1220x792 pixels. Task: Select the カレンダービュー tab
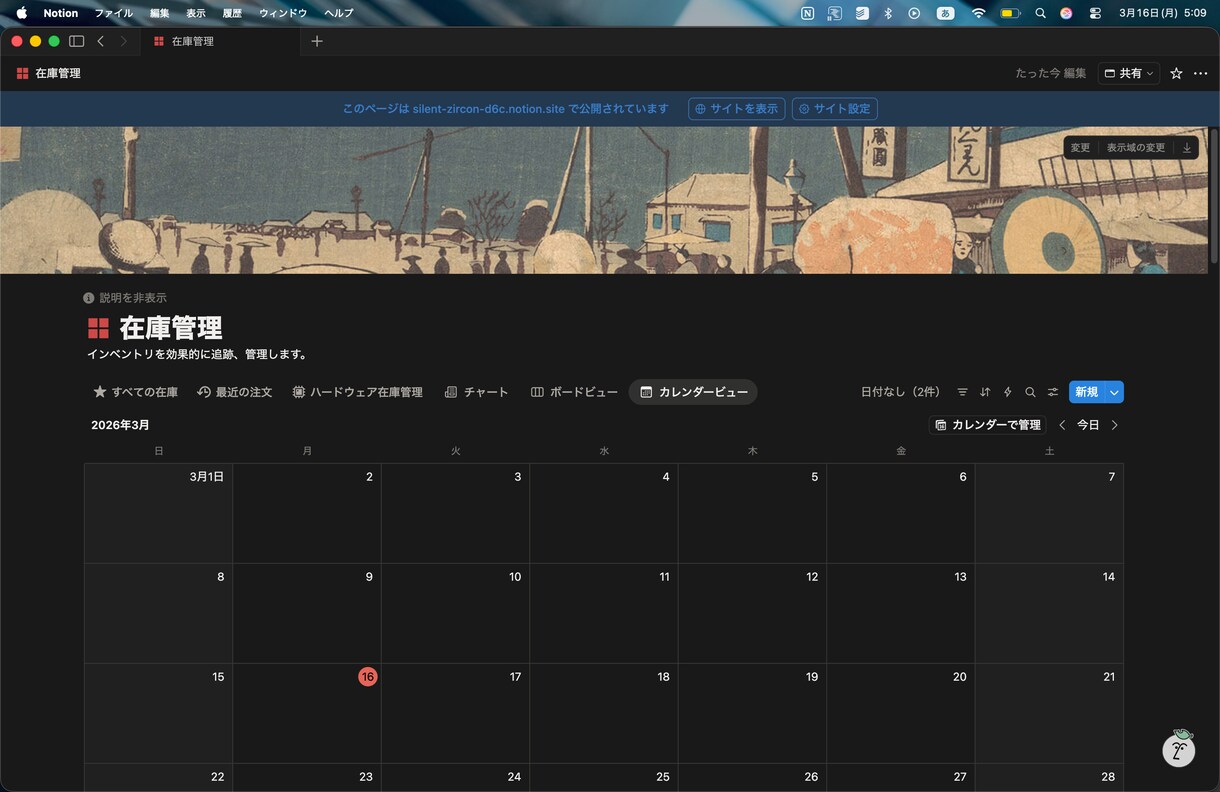693,392
